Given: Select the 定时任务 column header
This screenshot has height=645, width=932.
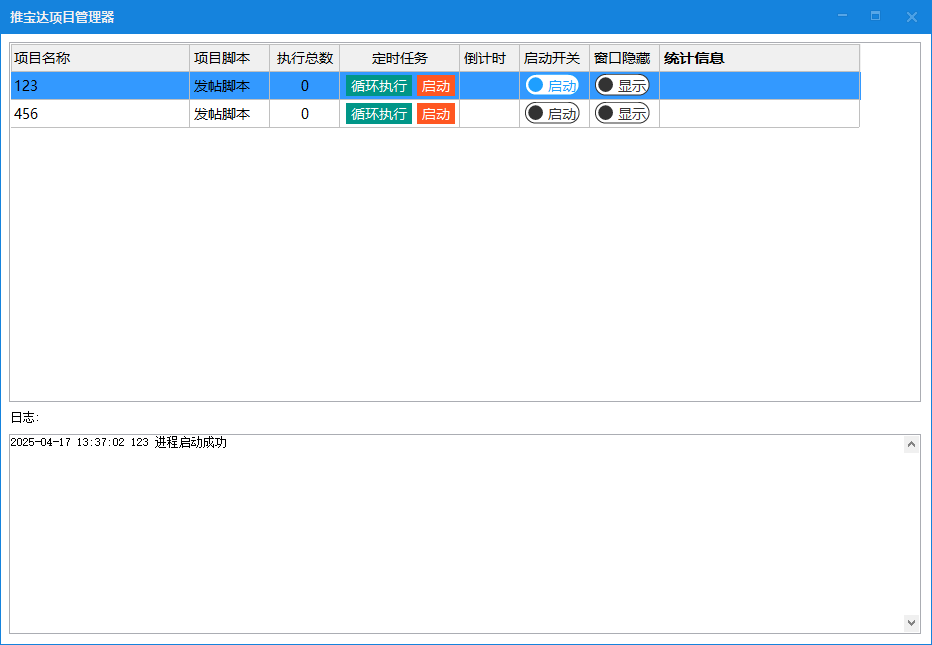Looking at the screenshot, I should tap(399, 58).
